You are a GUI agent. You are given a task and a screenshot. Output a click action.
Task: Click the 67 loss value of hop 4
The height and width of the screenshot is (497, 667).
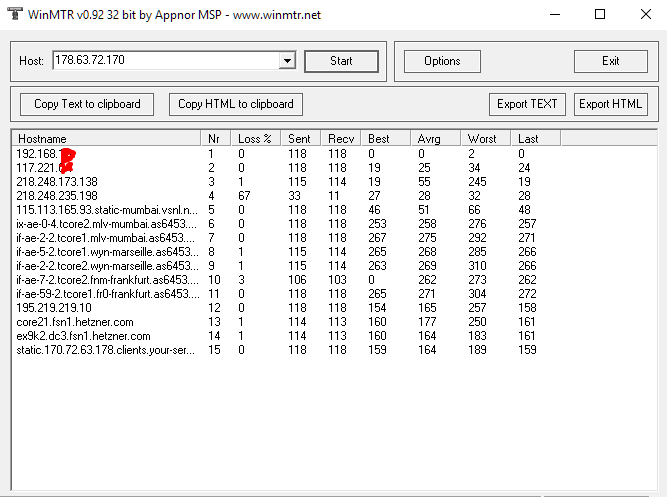click(244, 196)
